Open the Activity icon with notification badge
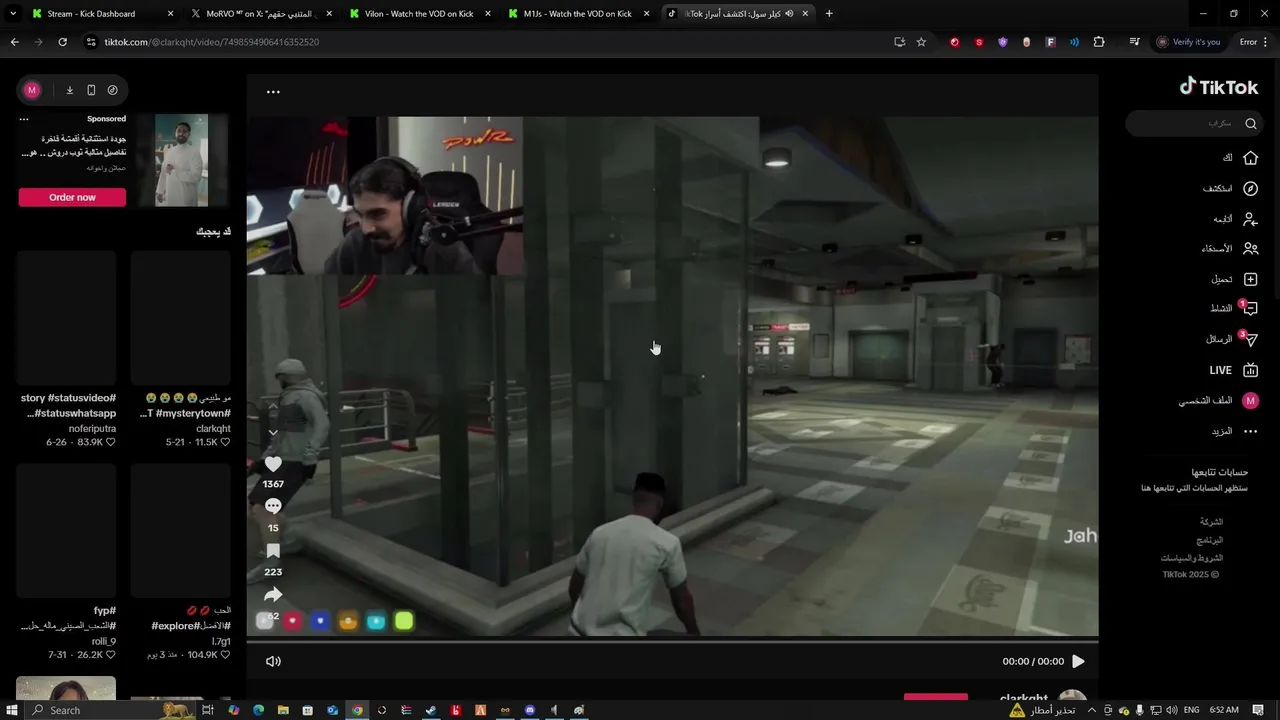1280x720 pixels. pos(1249,309)
